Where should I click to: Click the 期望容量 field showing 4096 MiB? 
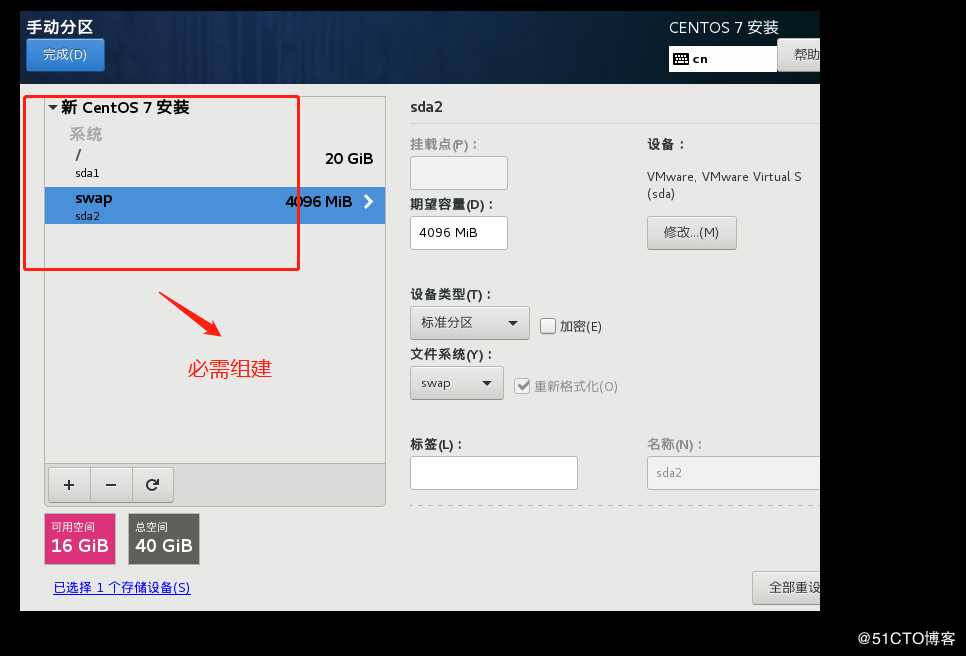click(459, 233)
